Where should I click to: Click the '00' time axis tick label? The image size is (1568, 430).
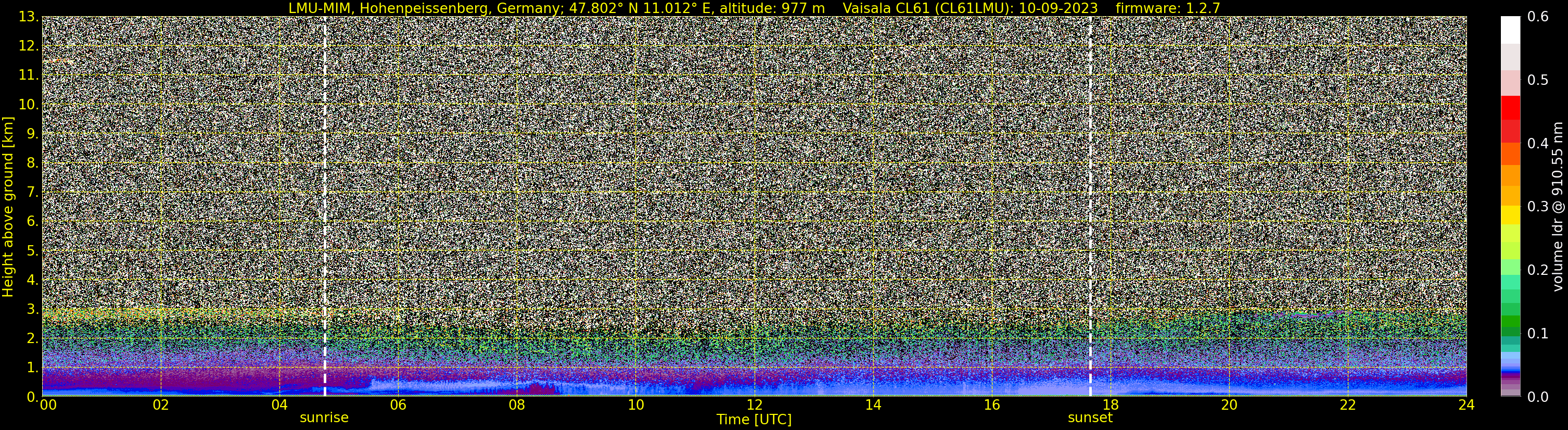[x=48, y=406]
